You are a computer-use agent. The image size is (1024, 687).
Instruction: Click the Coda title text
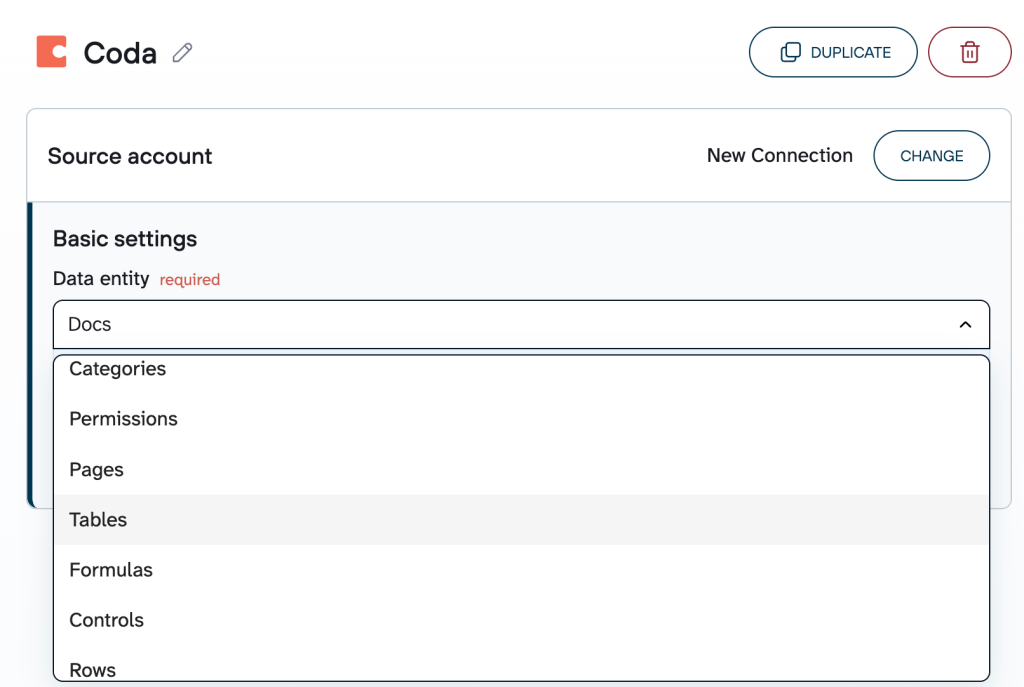pyautogui.click(x=119, y=52)
